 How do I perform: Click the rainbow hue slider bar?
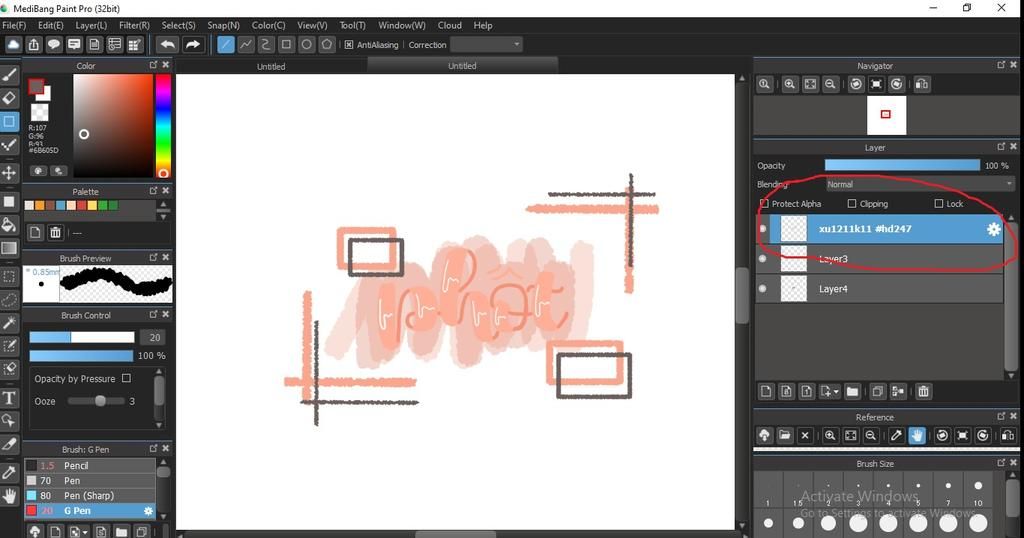click(163, 125)
